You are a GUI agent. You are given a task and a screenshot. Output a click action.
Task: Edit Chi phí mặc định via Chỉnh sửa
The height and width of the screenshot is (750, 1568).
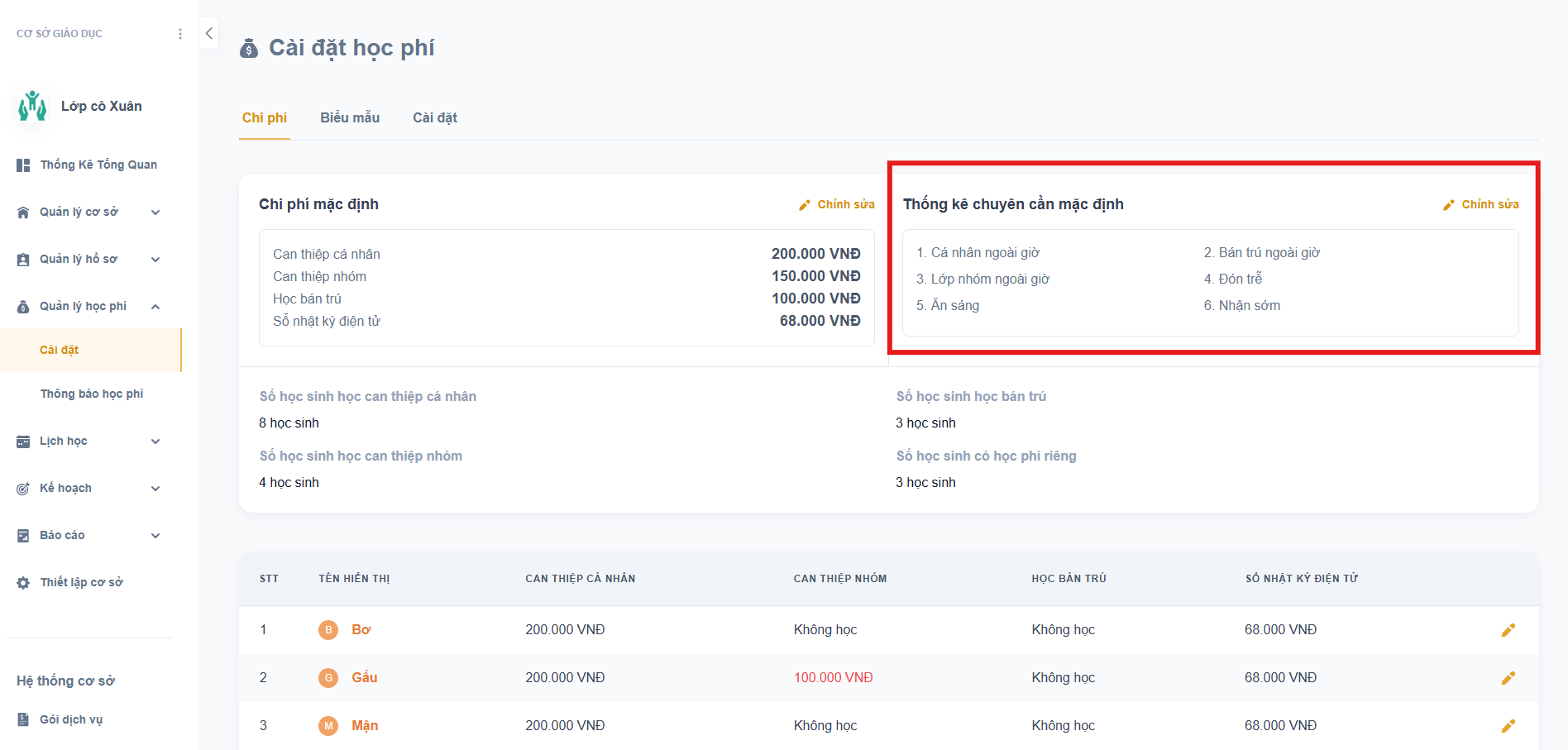point(837,204)
